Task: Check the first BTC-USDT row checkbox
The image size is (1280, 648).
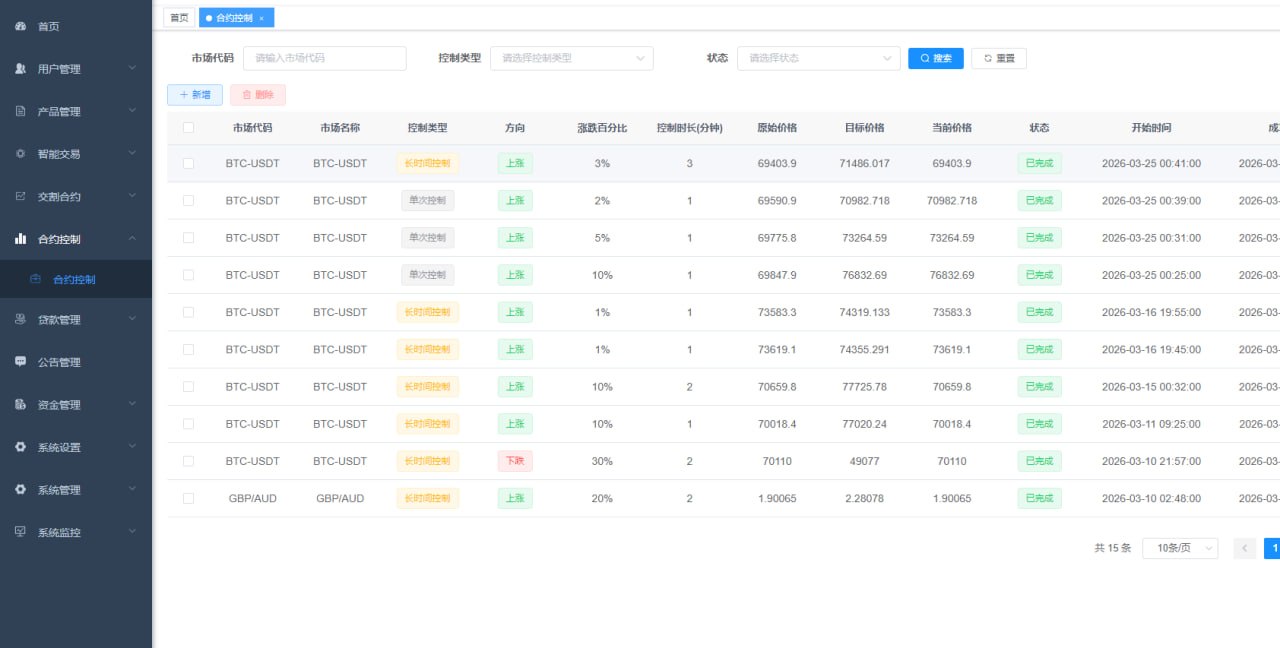Action: click(x=188, y=163)
